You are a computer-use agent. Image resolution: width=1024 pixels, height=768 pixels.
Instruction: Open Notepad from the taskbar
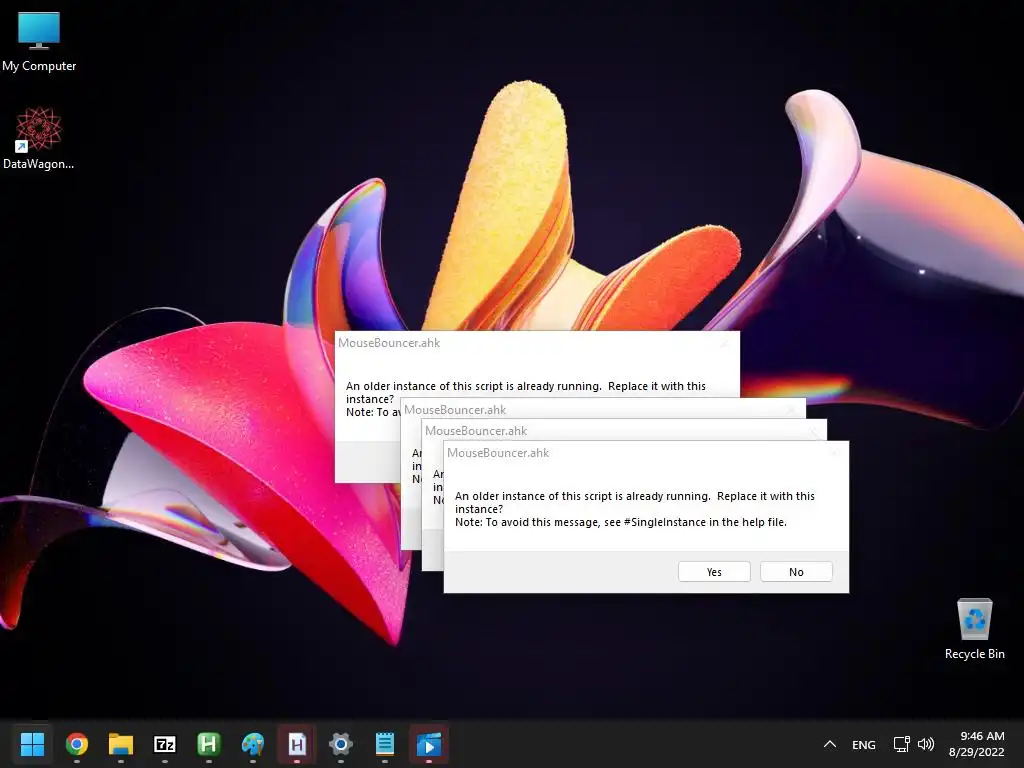click(x=385, y=744)
